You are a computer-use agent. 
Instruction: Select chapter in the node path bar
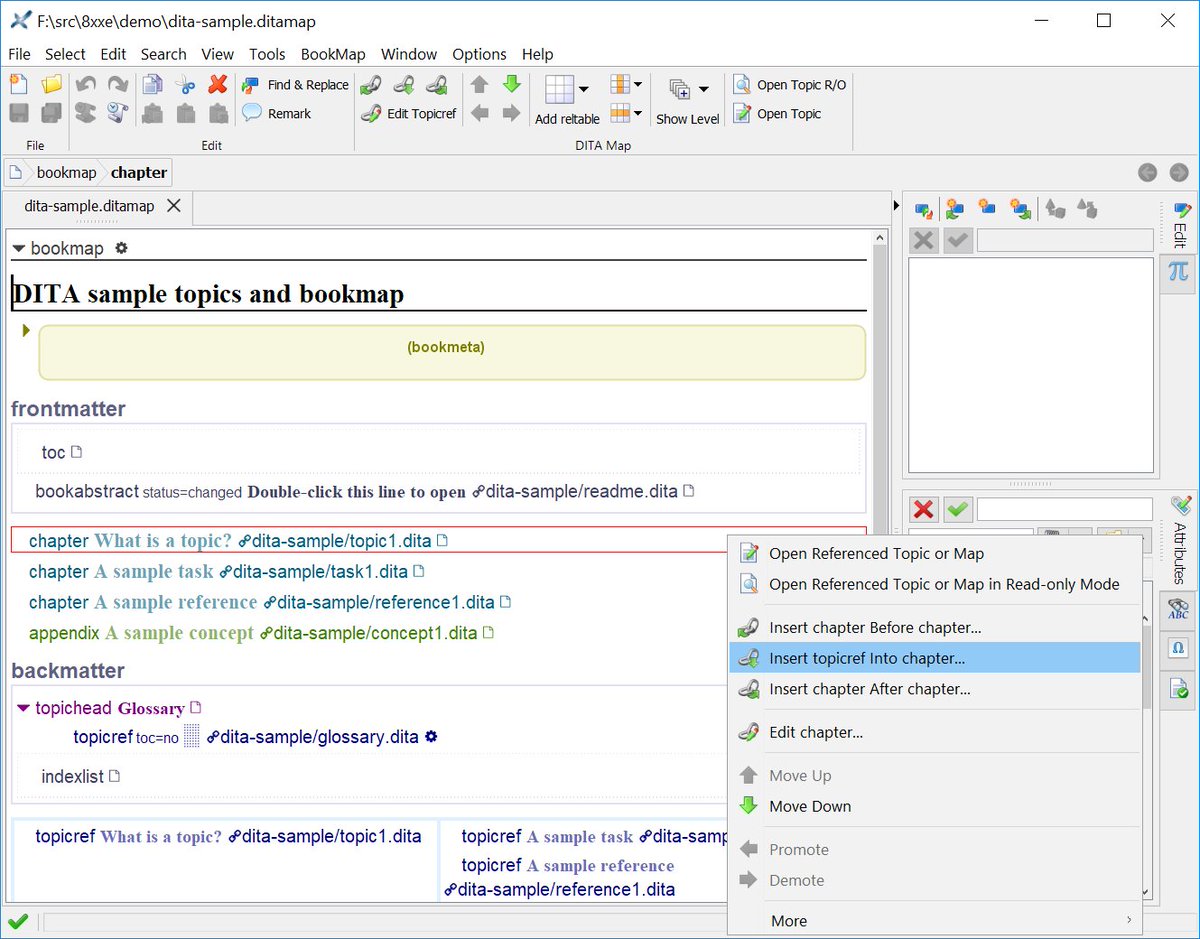click(x=139, y=172)
